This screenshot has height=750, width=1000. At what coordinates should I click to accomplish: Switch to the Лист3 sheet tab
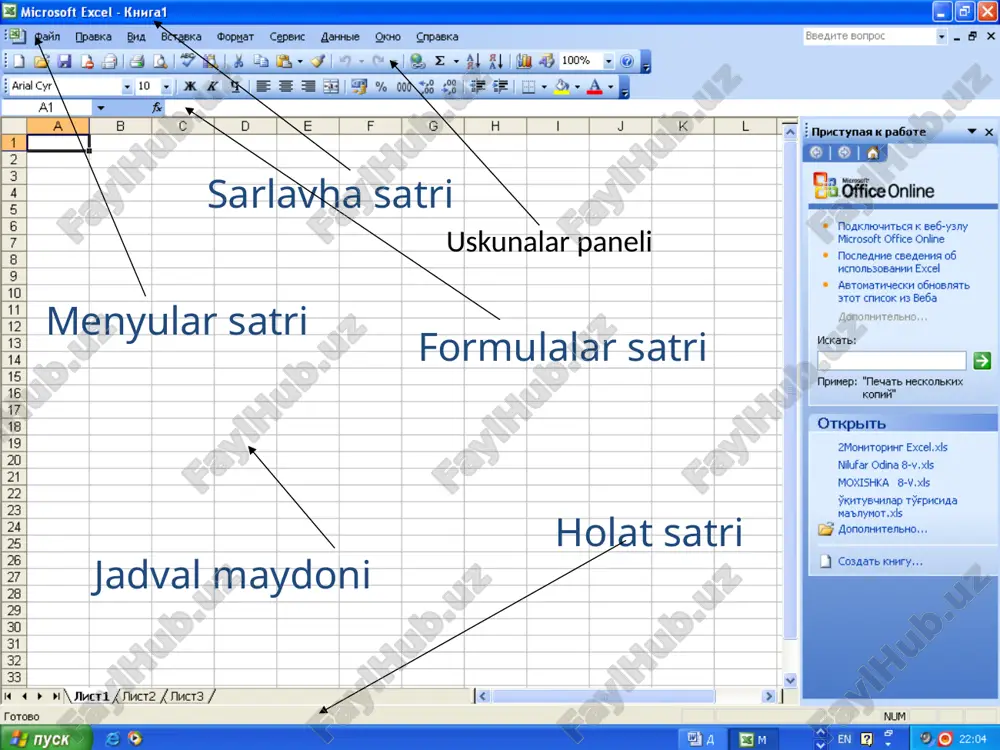click(186, 696)
